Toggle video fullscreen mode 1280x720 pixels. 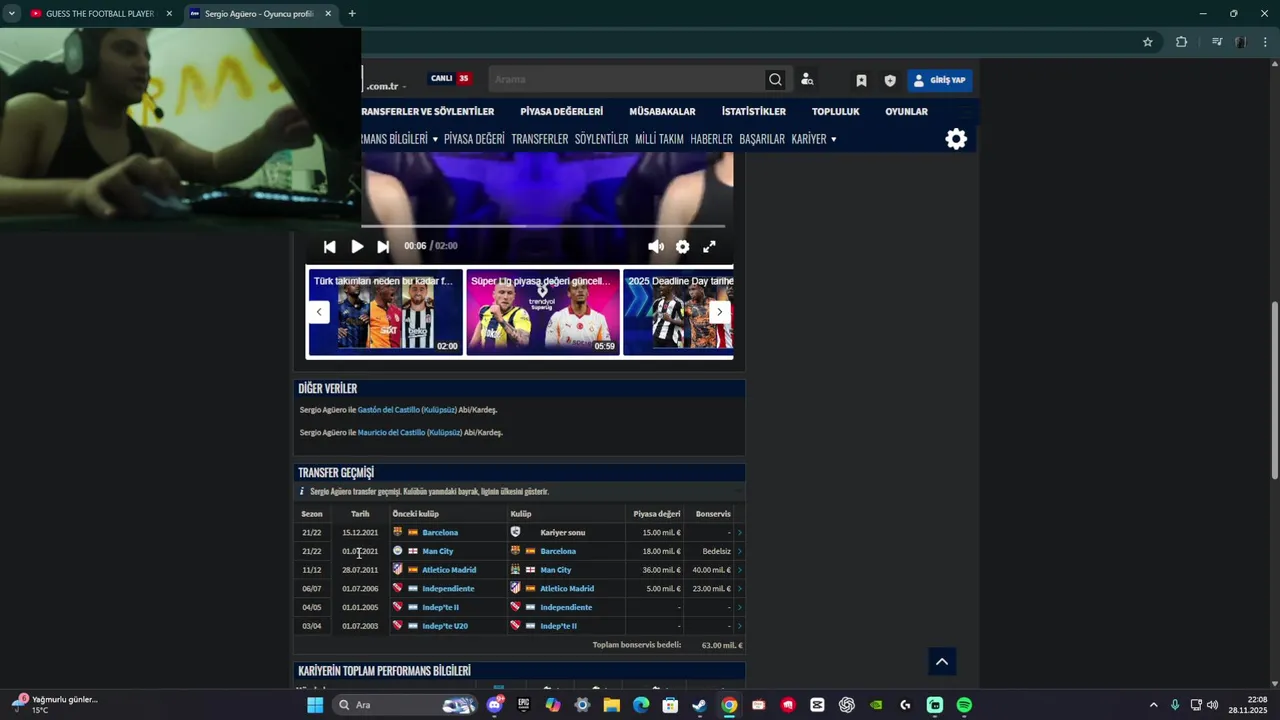pos(709,247)
